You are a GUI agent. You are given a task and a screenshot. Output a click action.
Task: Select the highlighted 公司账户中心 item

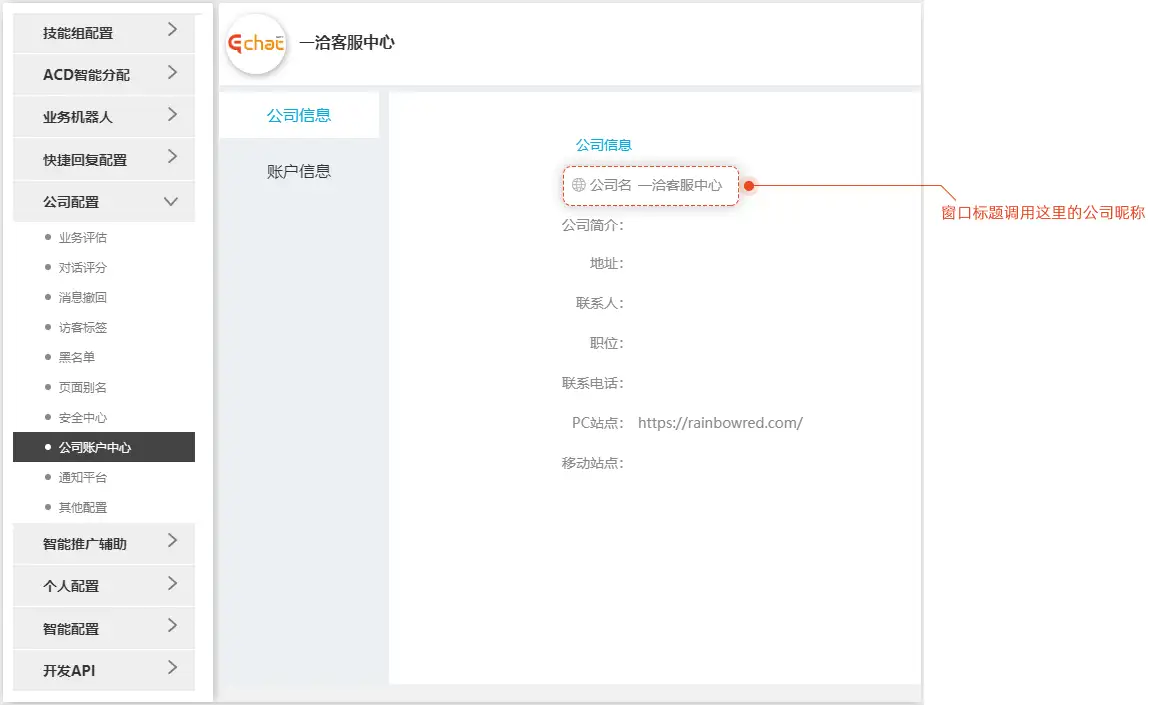pyautogui.click(x=104, y=447)
